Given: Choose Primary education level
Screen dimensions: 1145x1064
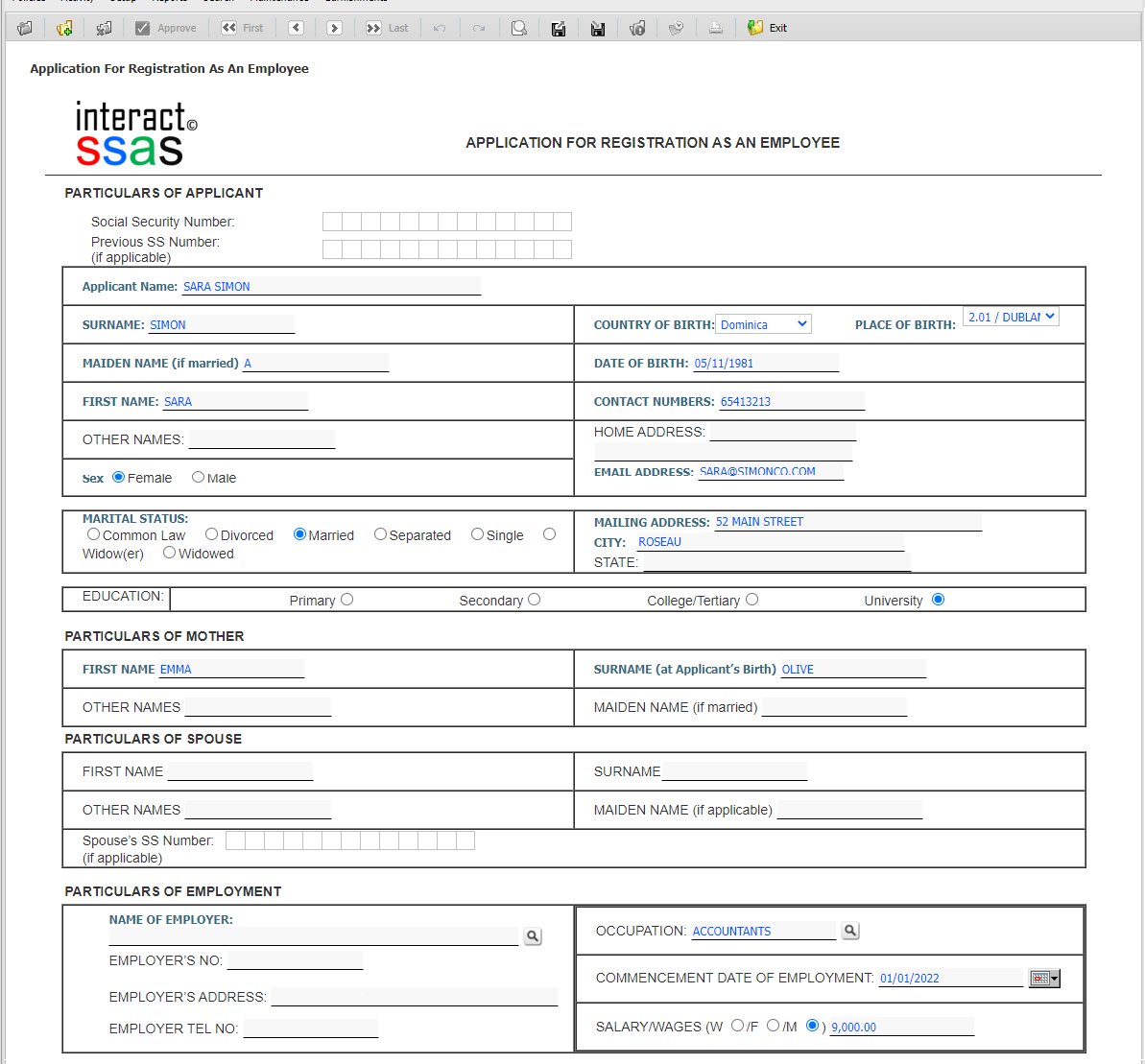Looking at the screenshot, I should point(346,599).
